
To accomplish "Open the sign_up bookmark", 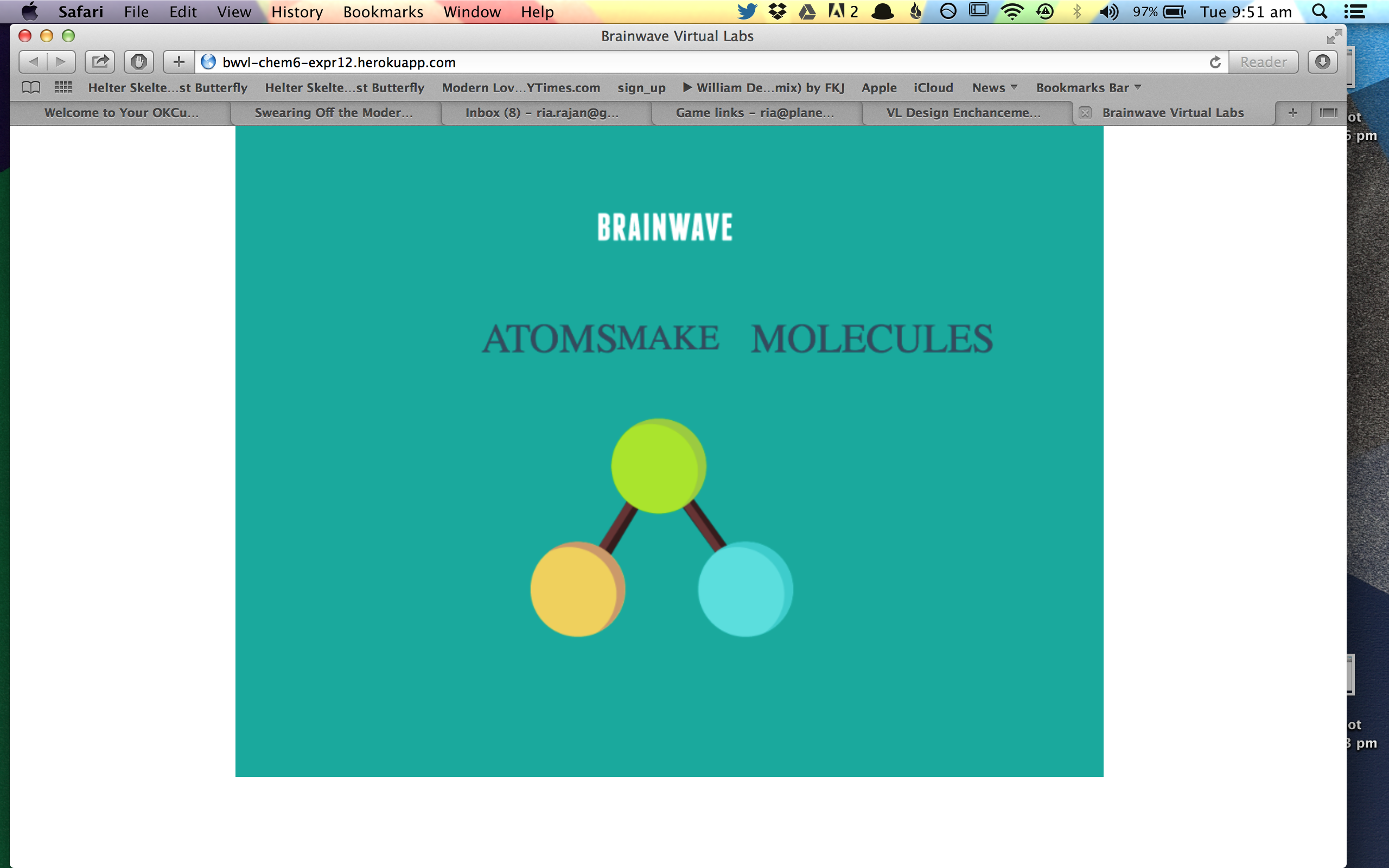I will coord(641,88).
